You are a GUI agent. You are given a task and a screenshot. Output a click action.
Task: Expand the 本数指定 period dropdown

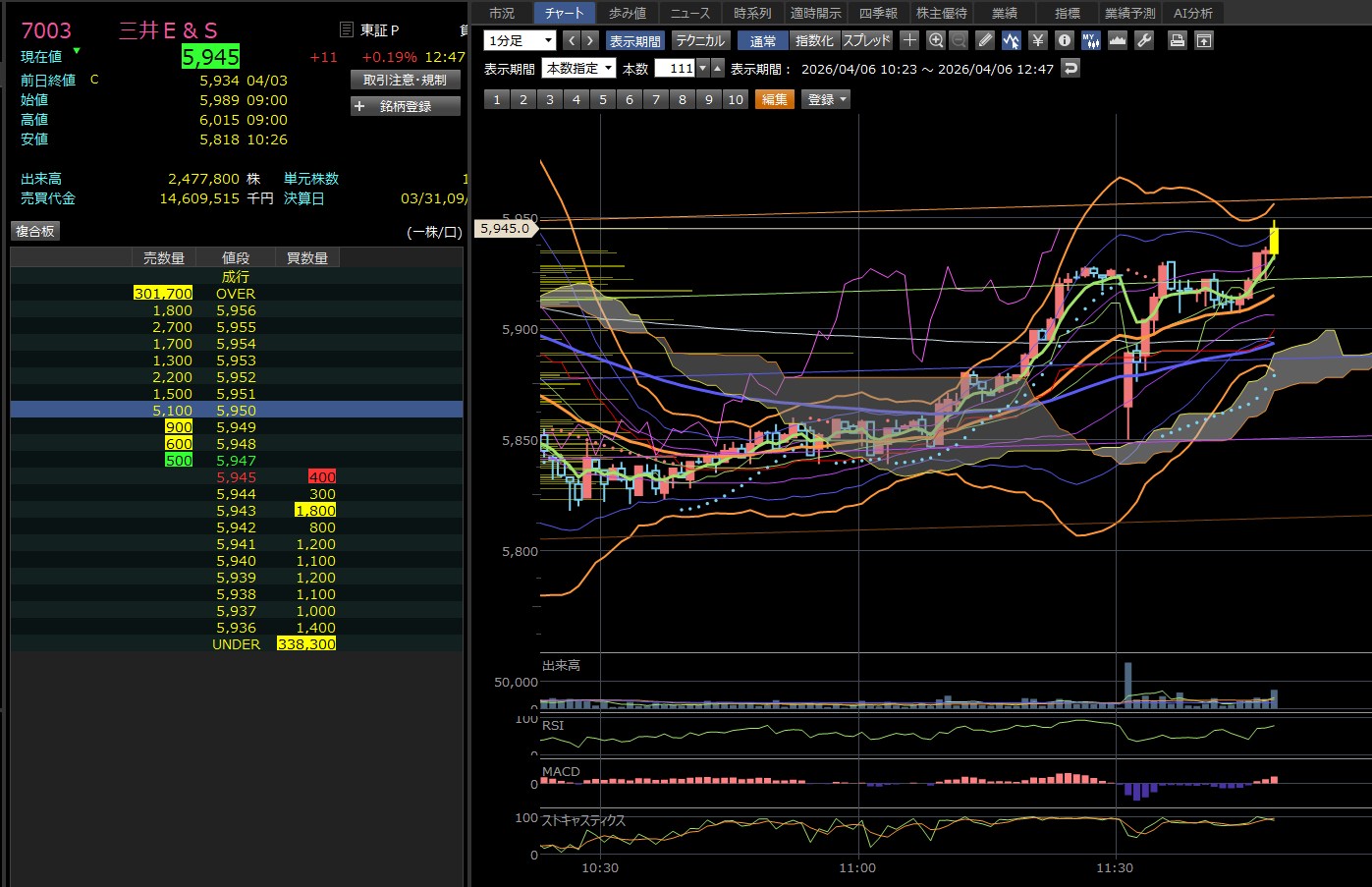(579, 68)
